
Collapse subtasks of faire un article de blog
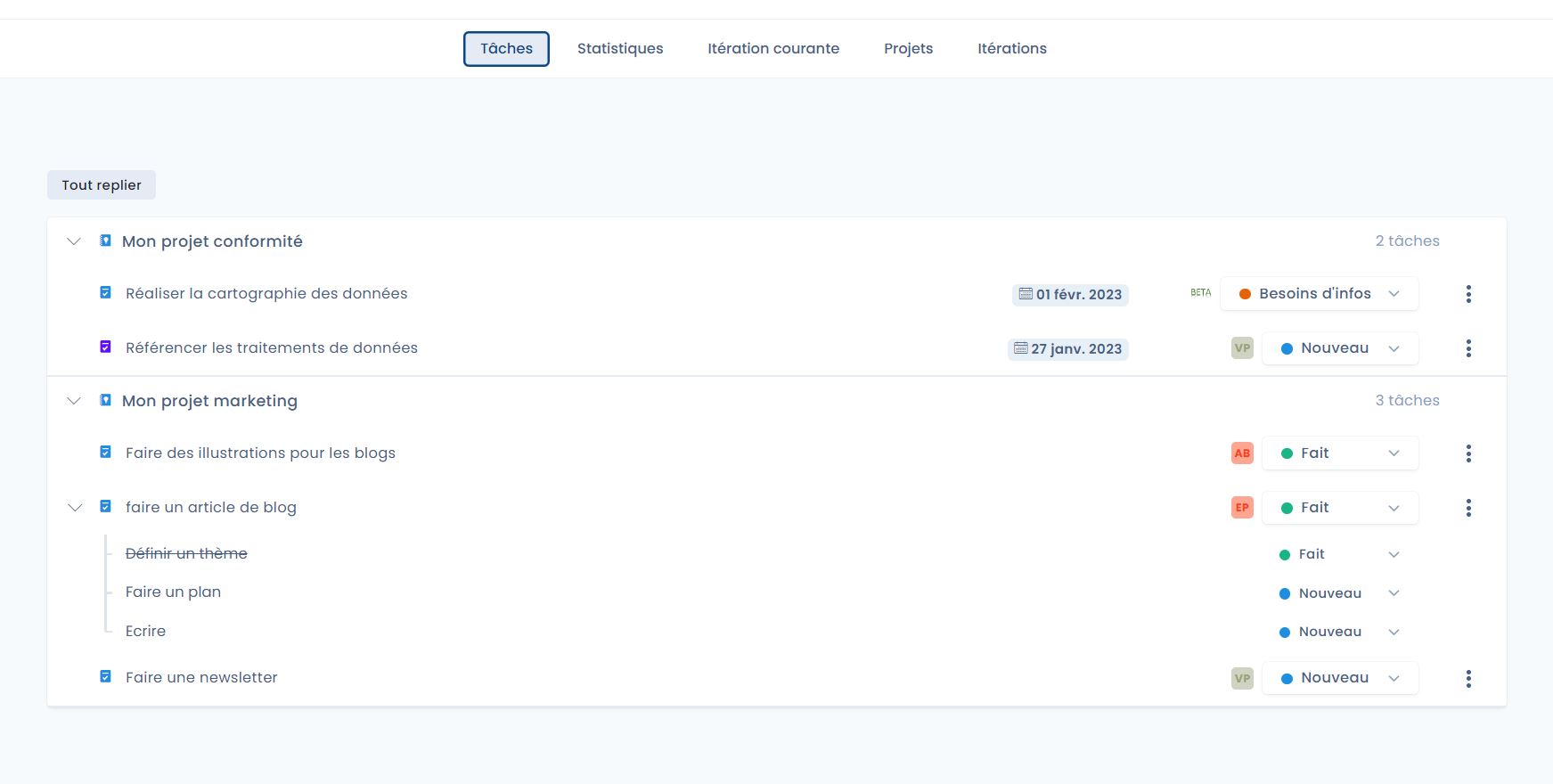click(x=75, y=508)
